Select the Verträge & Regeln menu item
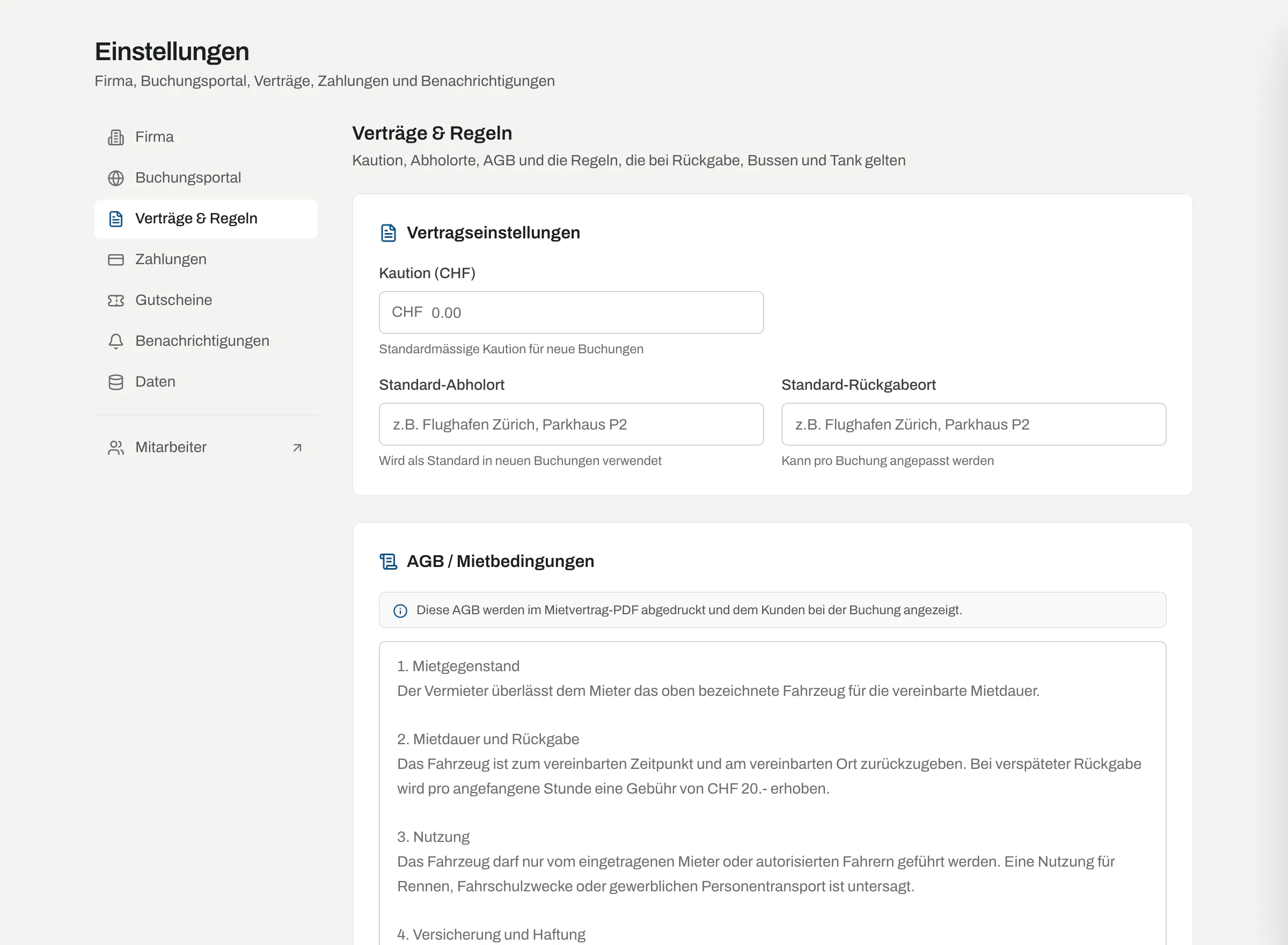The width and height of the screenshot is (1288, 945). pyautogui.click(x=206, y=219)
